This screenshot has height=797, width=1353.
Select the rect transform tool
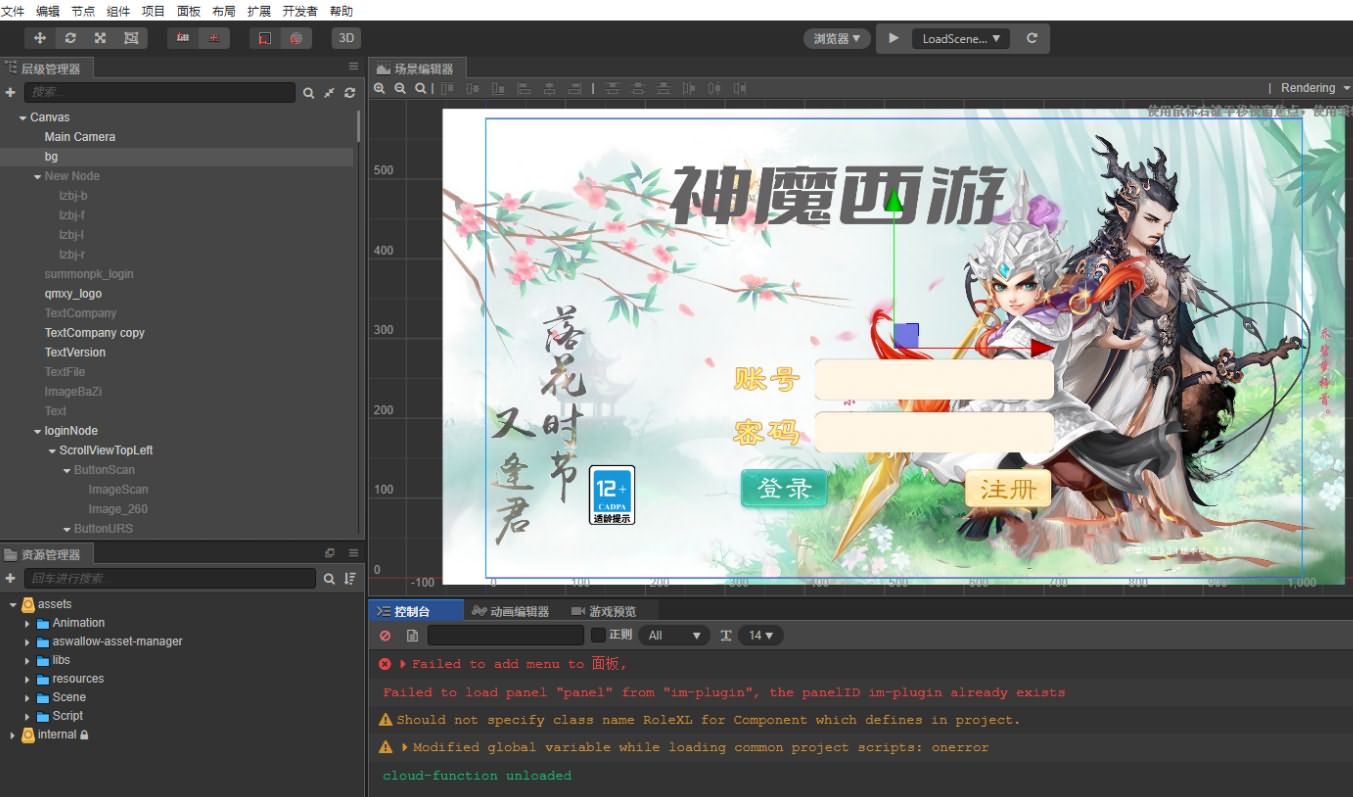point(131,38)
